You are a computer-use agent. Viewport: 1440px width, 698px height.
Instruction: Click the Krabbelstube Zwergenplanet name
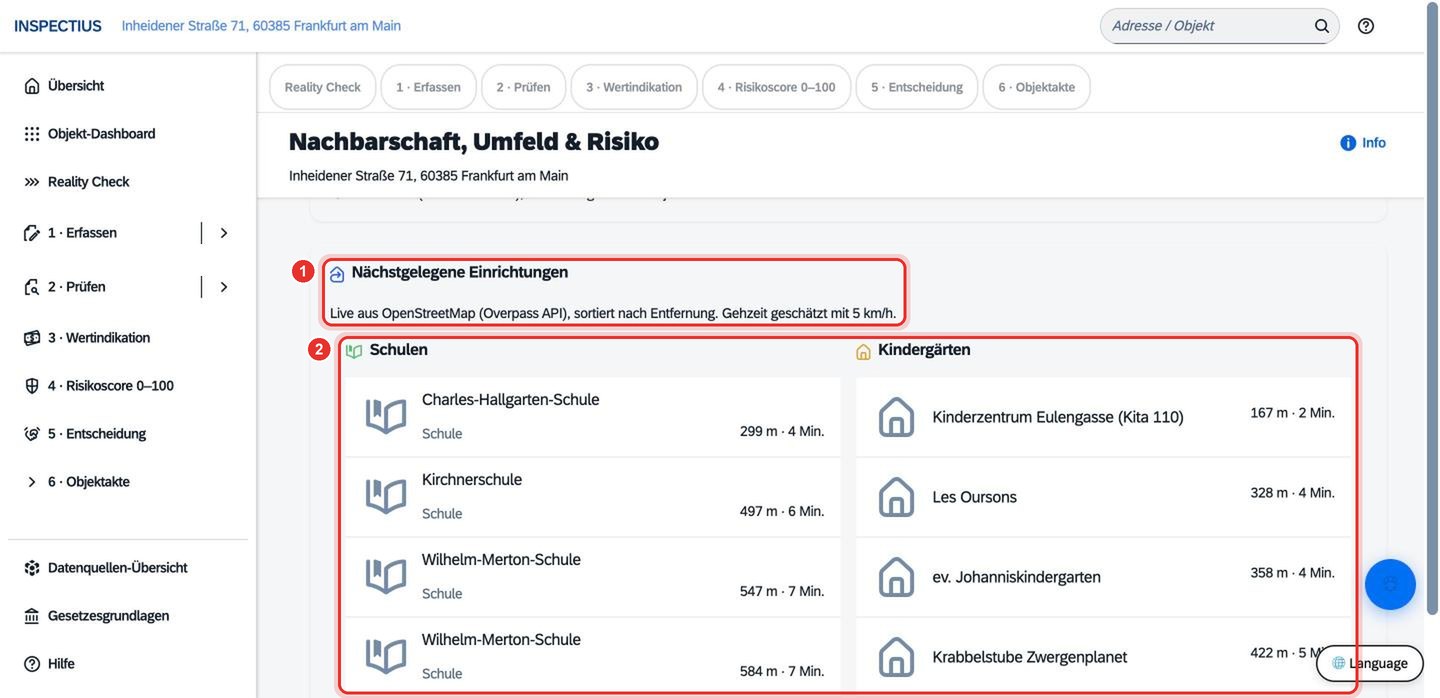[x=1029, y=657]
